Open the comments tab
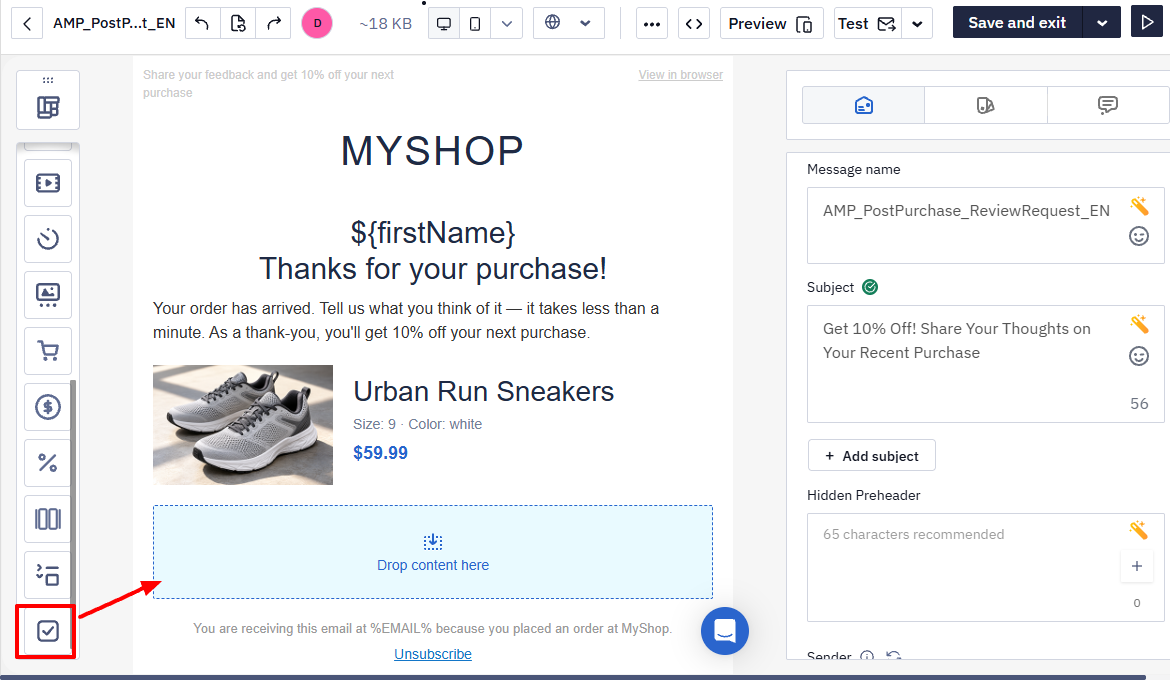Screen dimensions: 1170x680 click(1108, 105)
